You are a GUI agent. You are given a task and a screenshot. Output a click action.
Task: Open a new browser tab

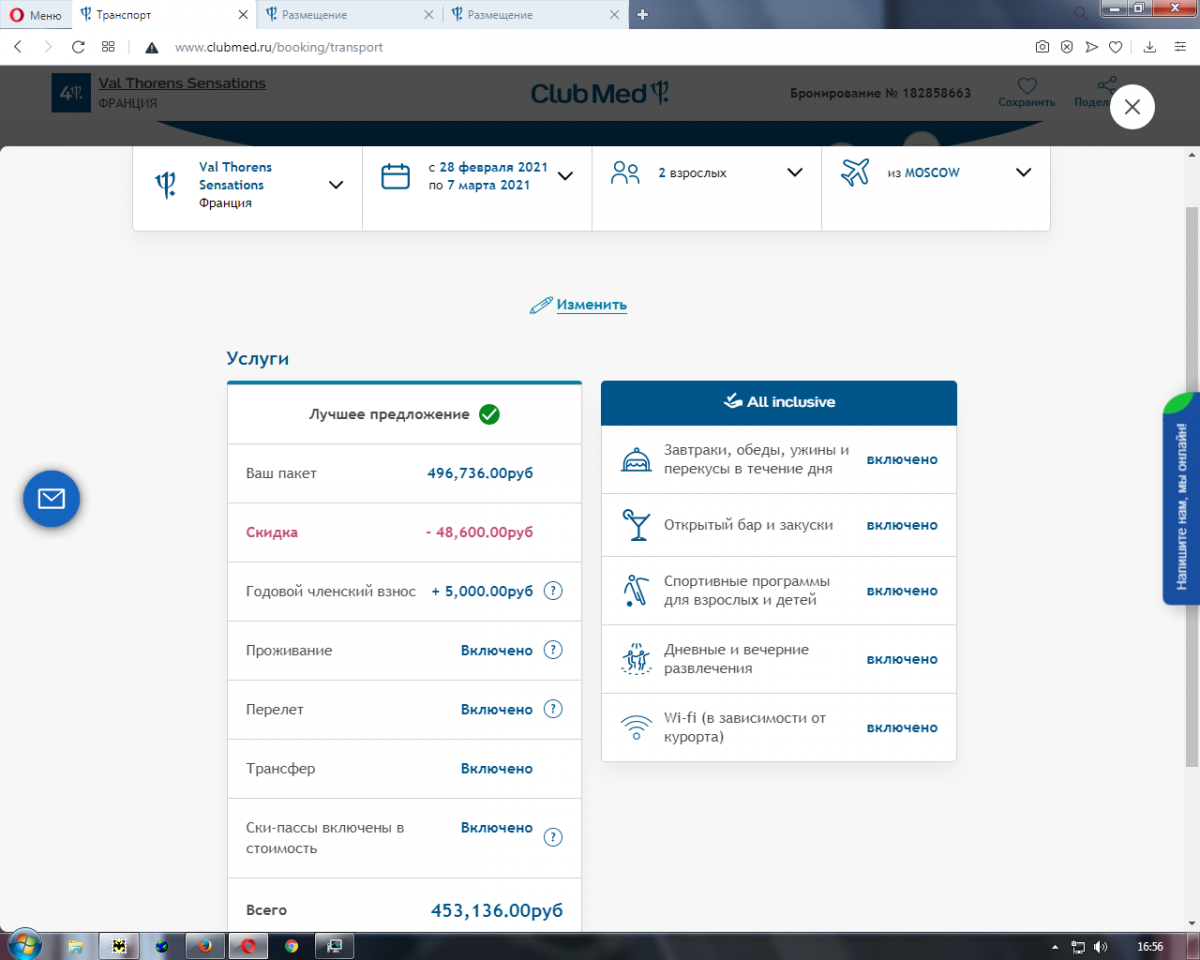[x=642, y=15]
